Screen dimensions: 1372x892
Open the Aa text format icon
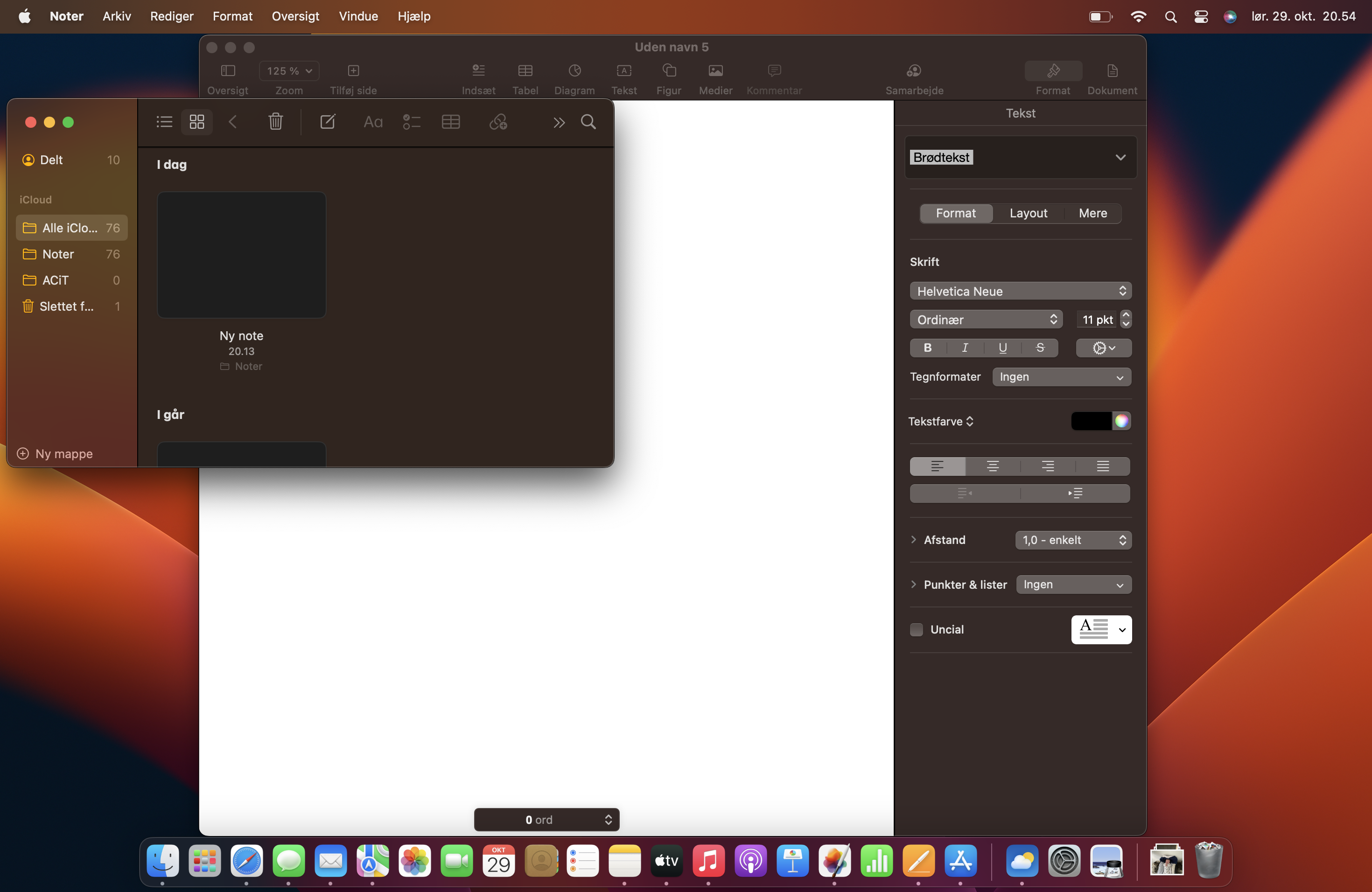click(373, 122)
